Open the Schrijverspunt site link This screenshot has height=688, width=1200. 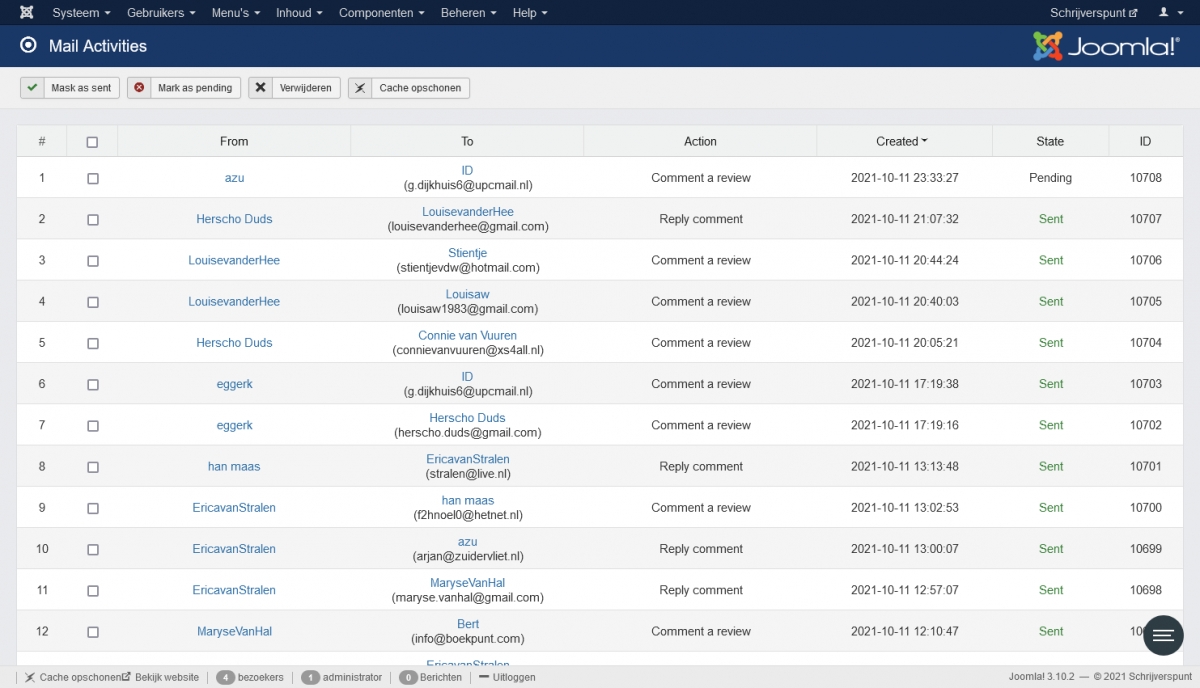(x=1093, y=13)
